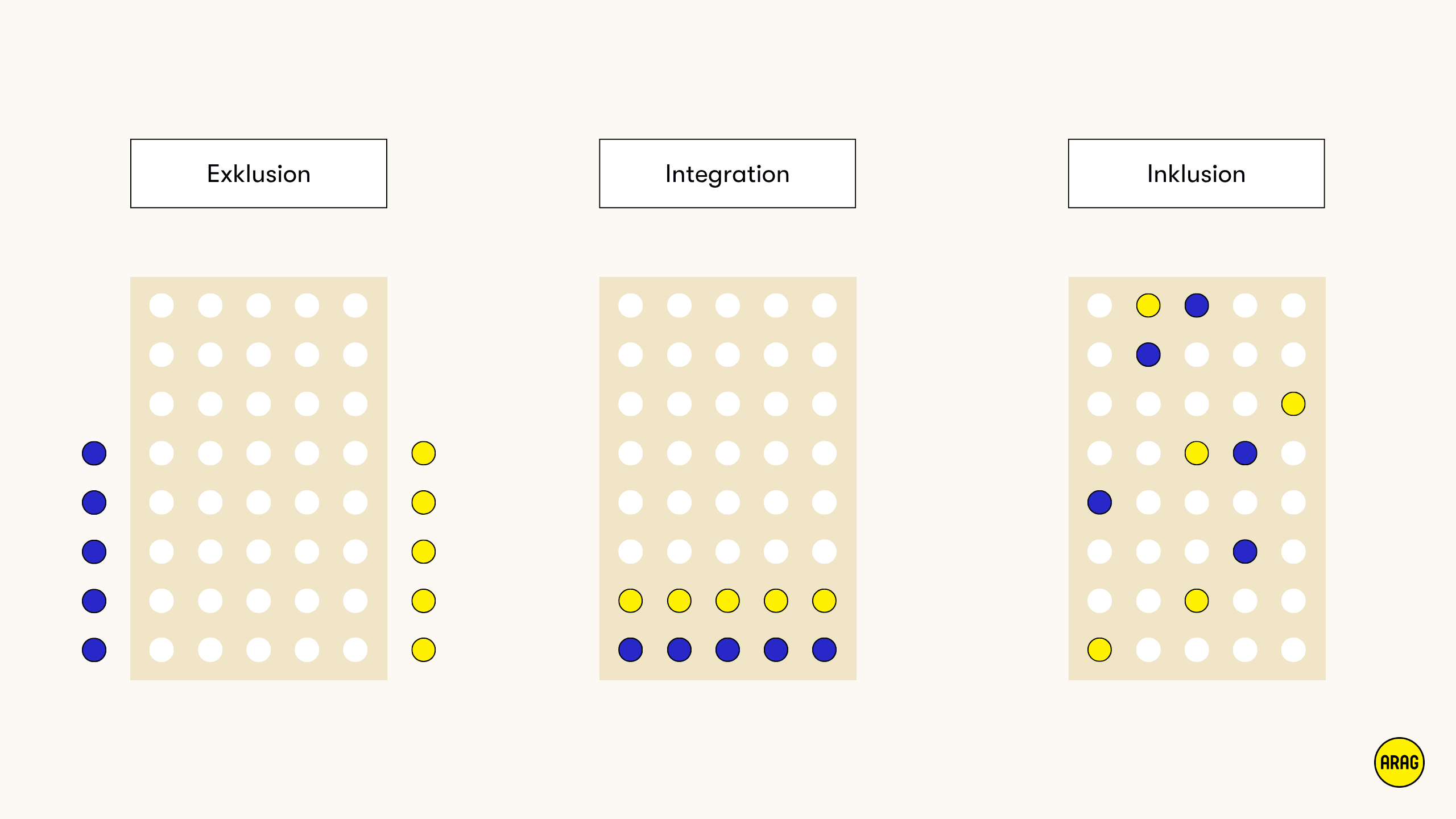Click the topmost blue dot outside Exklusion grid

94,453
